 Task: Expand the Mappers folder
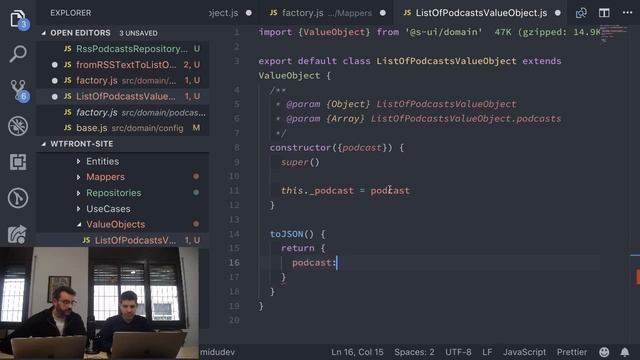pos(105,177)
